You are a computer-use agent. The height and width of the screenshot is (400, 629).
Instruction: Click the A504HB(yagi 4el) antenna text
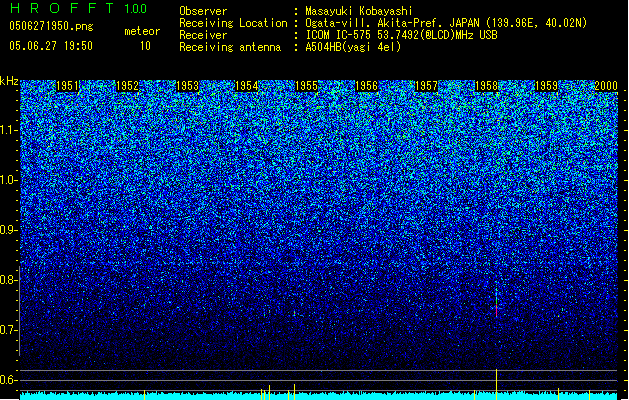pos(353,47)
